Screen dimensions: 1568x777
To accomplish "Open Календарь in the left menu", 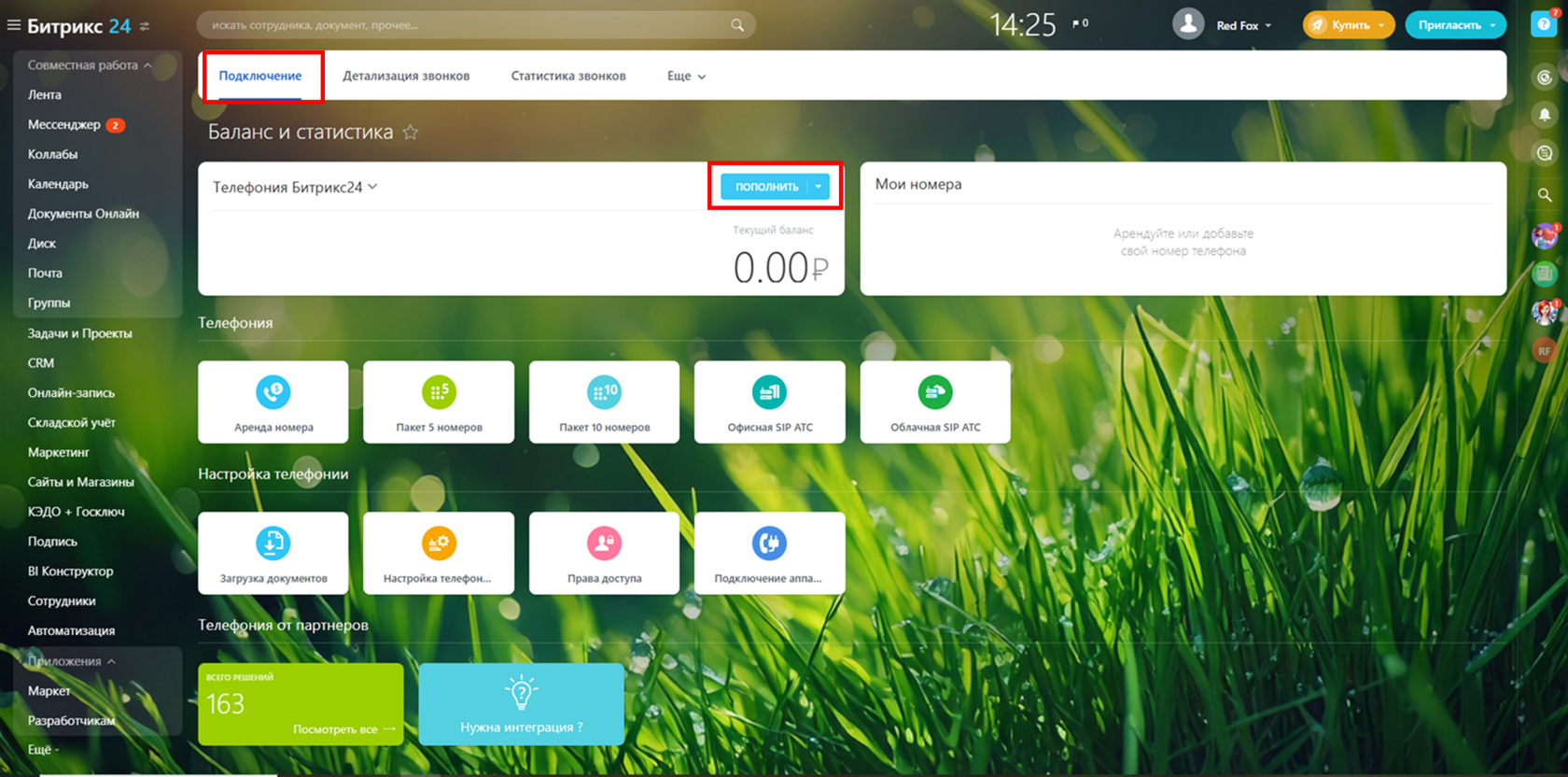I will (58, 185).
